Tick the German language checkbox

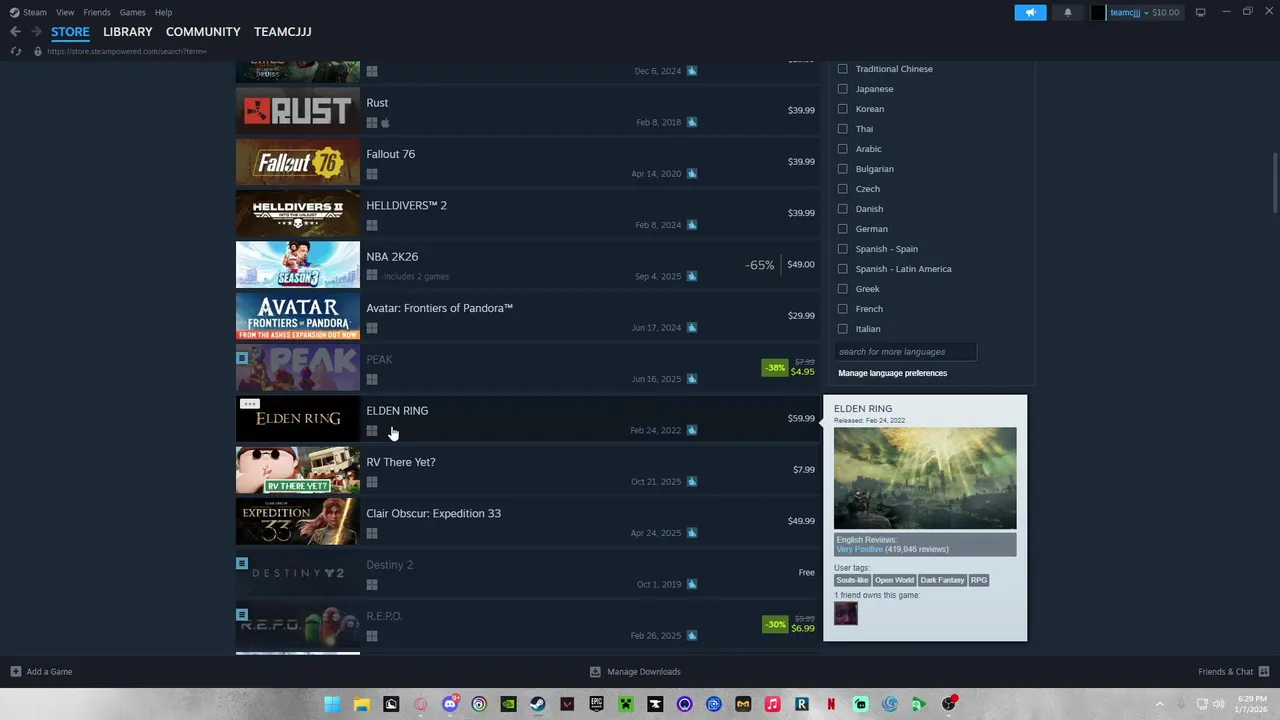tap(842, 229)
